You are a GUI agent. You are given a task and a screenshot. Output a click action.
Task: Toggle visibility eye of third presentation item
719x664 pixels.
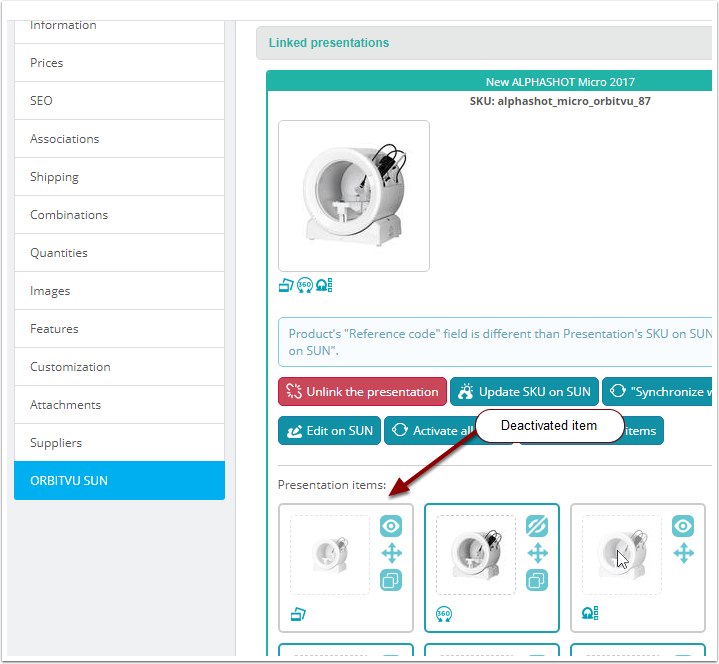(x=683, y=526)
